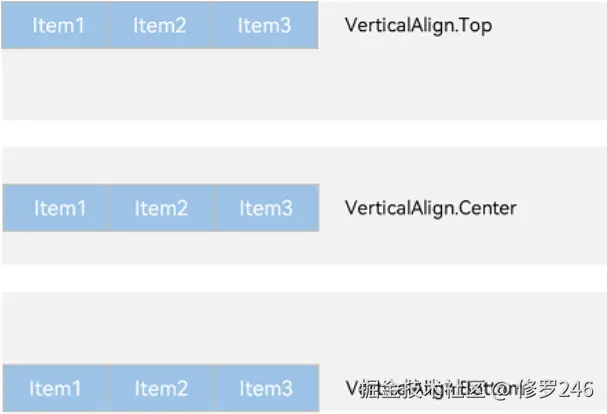The height and width of the screenshot is (414, 607).
Task: Click Item1 in the bottom-aligned row
Action: click(x=55, y=388)
